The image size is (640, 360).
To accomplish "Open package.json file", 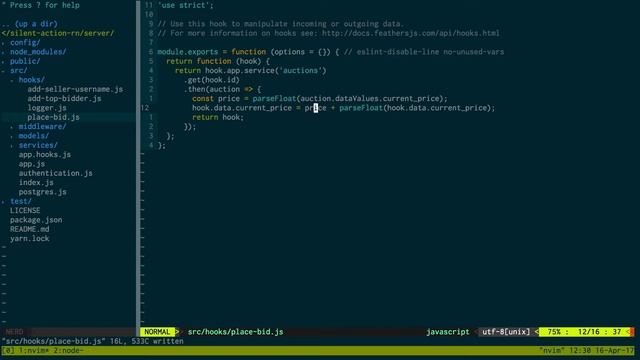I will coord(36,220).
